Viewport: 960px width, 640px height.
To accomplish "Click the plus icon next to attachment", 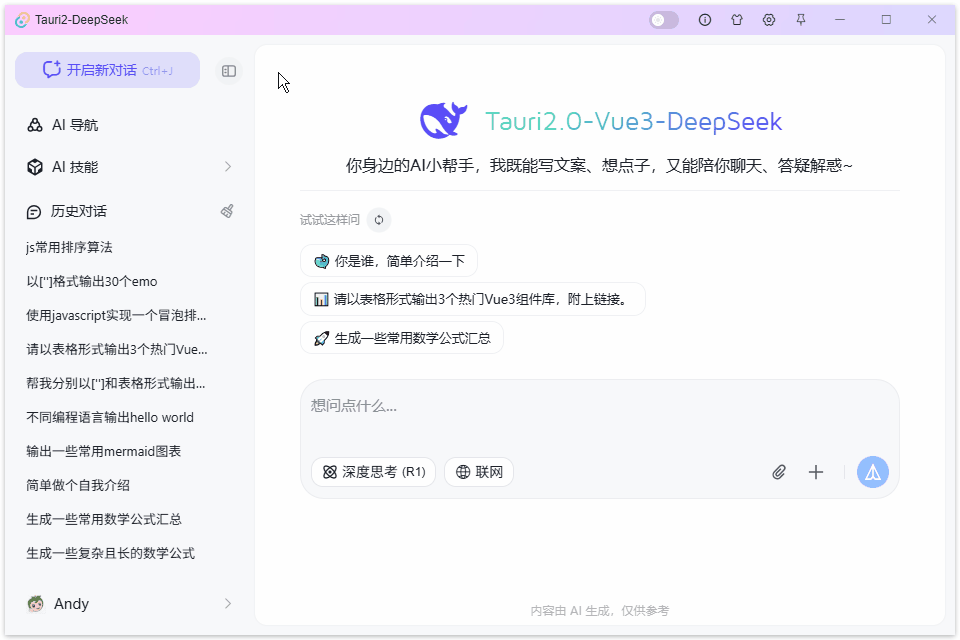I will [x=816, y=471].
